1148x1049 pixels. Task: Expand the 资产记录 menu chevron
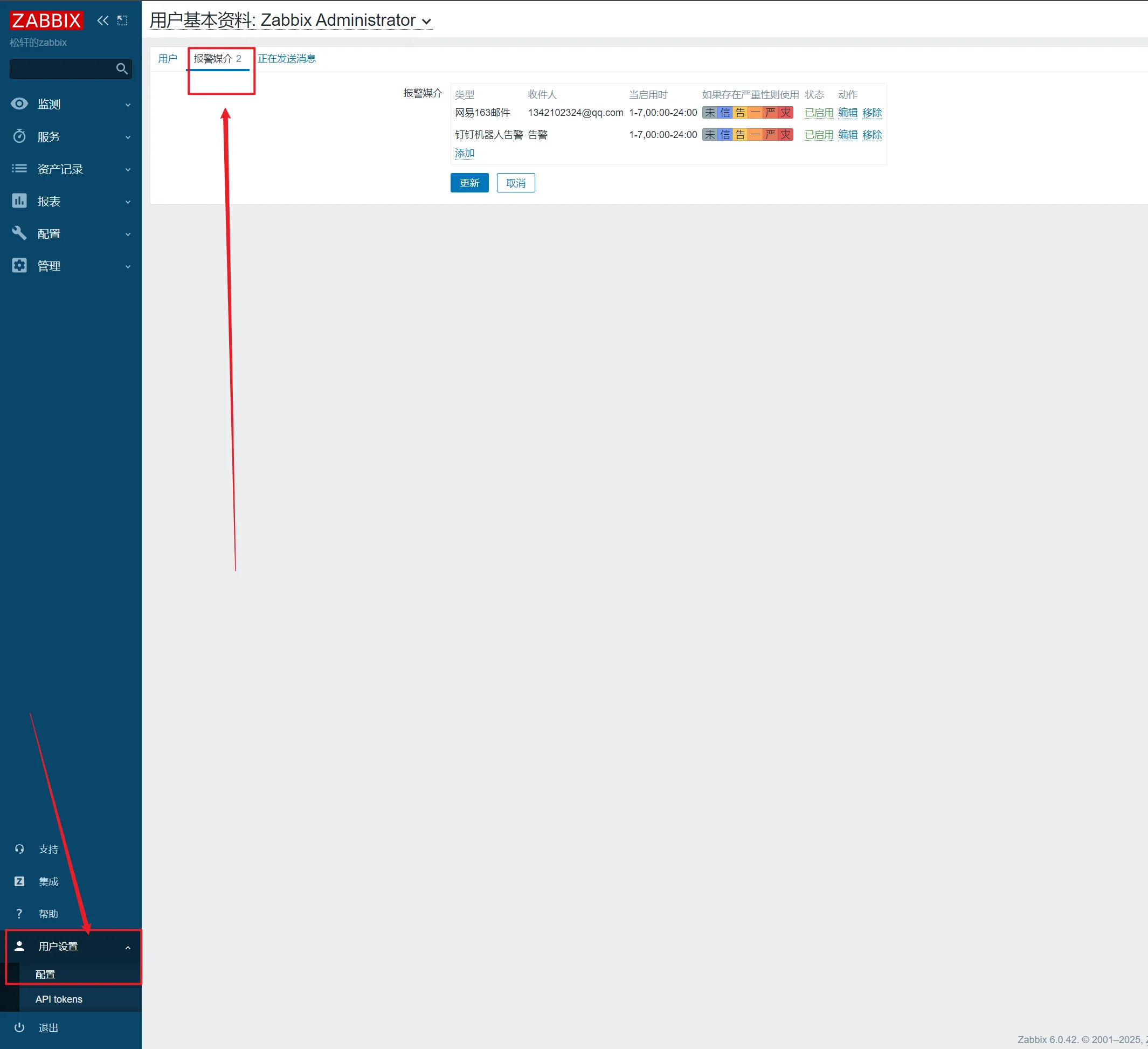[x=128, y=169]
